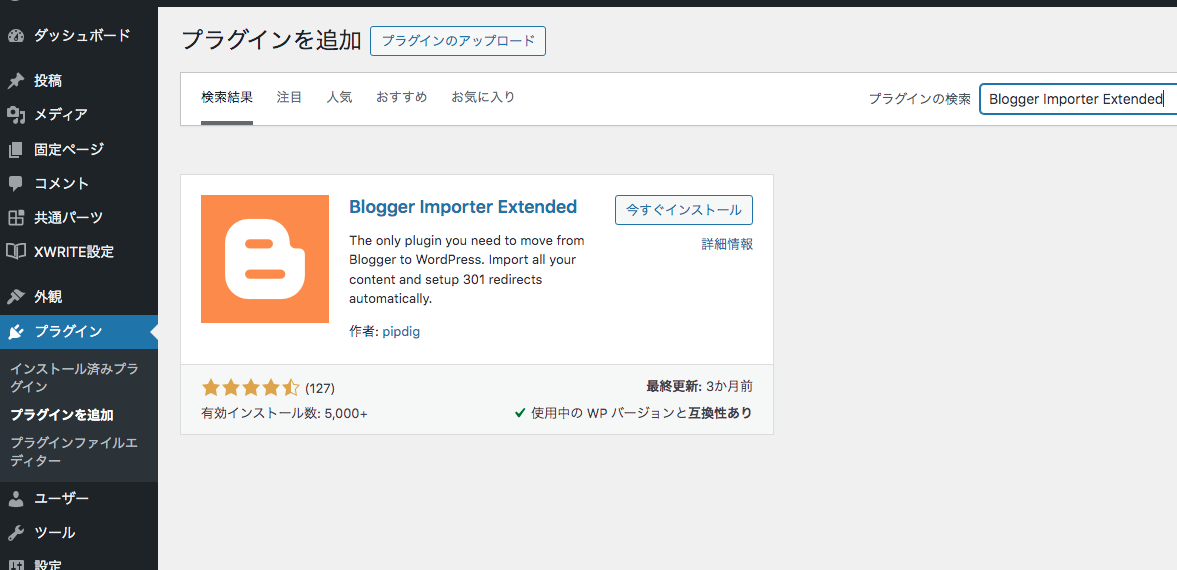The width and height of the screenshot is (1177, 570).
Task: Switch to the 検索結果 tab
Action: tap(227, 97)
